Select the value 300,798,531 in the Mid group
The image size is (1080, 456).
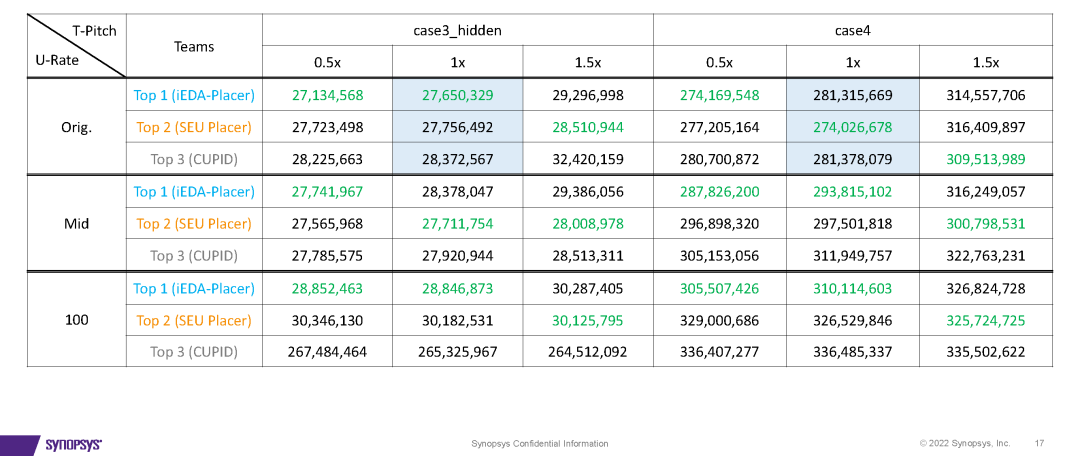click(985, 223)
